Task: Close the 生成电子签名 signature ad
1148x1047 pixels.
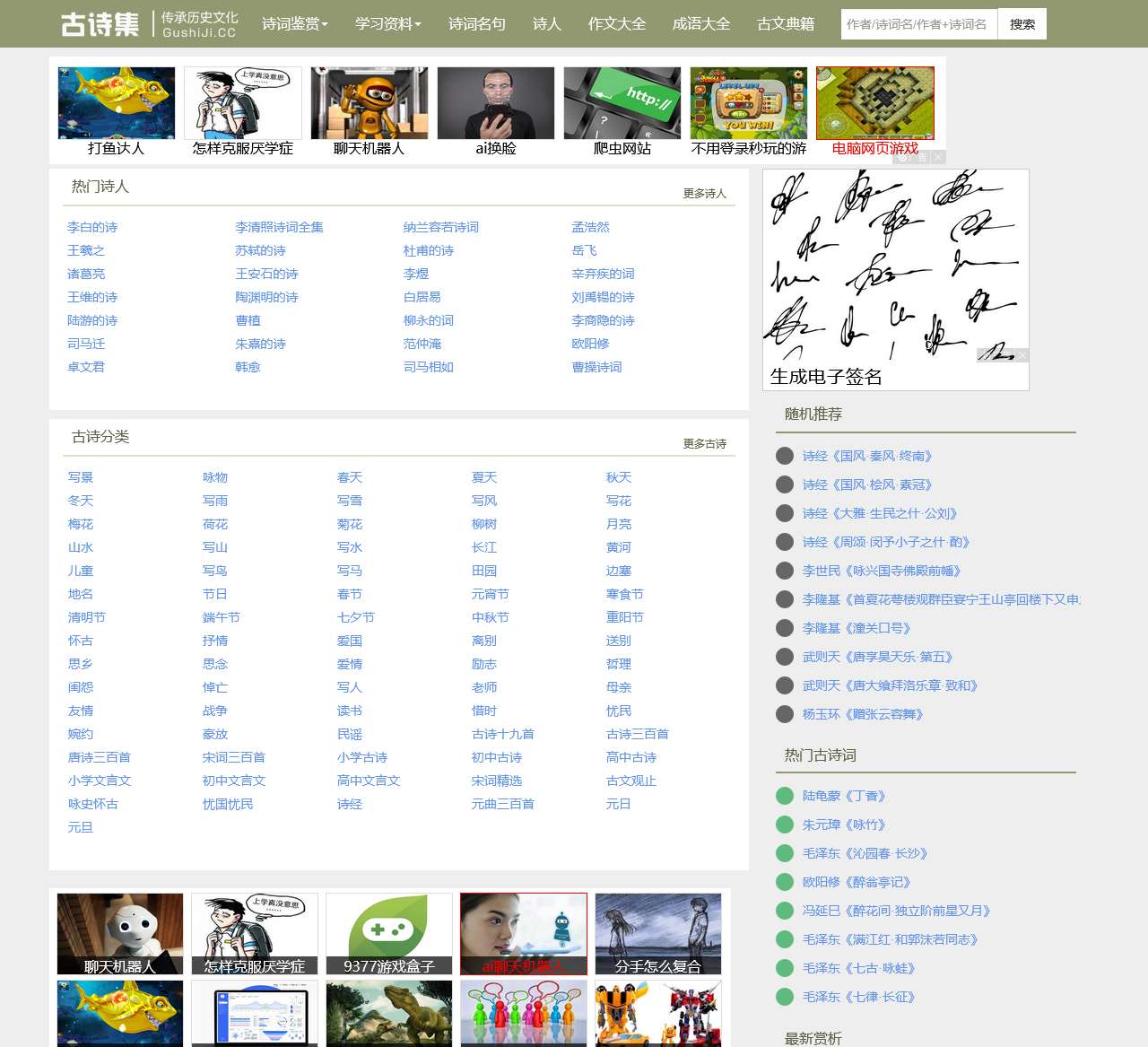Action: tap(1022, 355)
